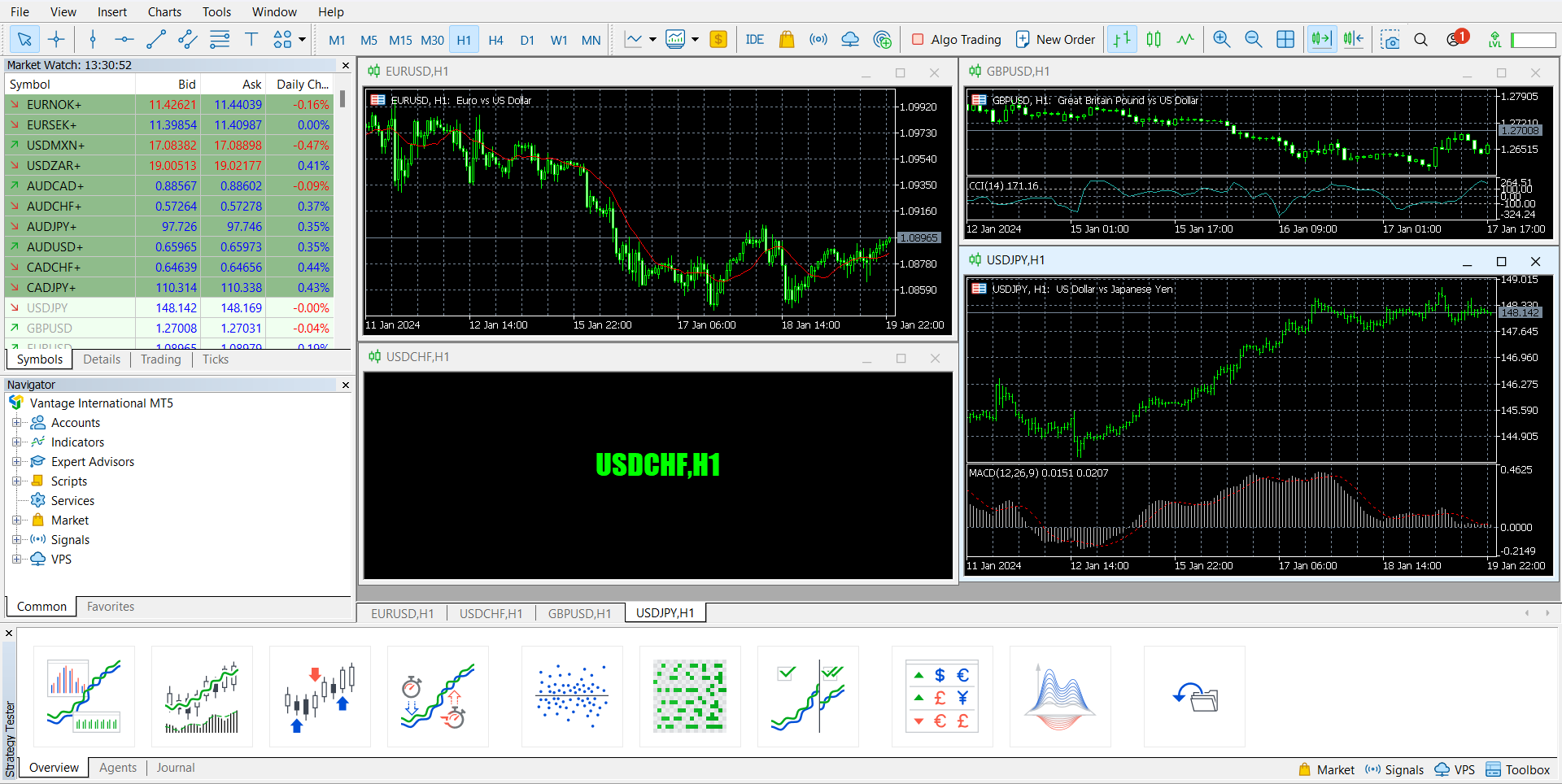Toggle the chart shift feature
This screenshot has height=784, width=1562.
(x=1353, y=39)
